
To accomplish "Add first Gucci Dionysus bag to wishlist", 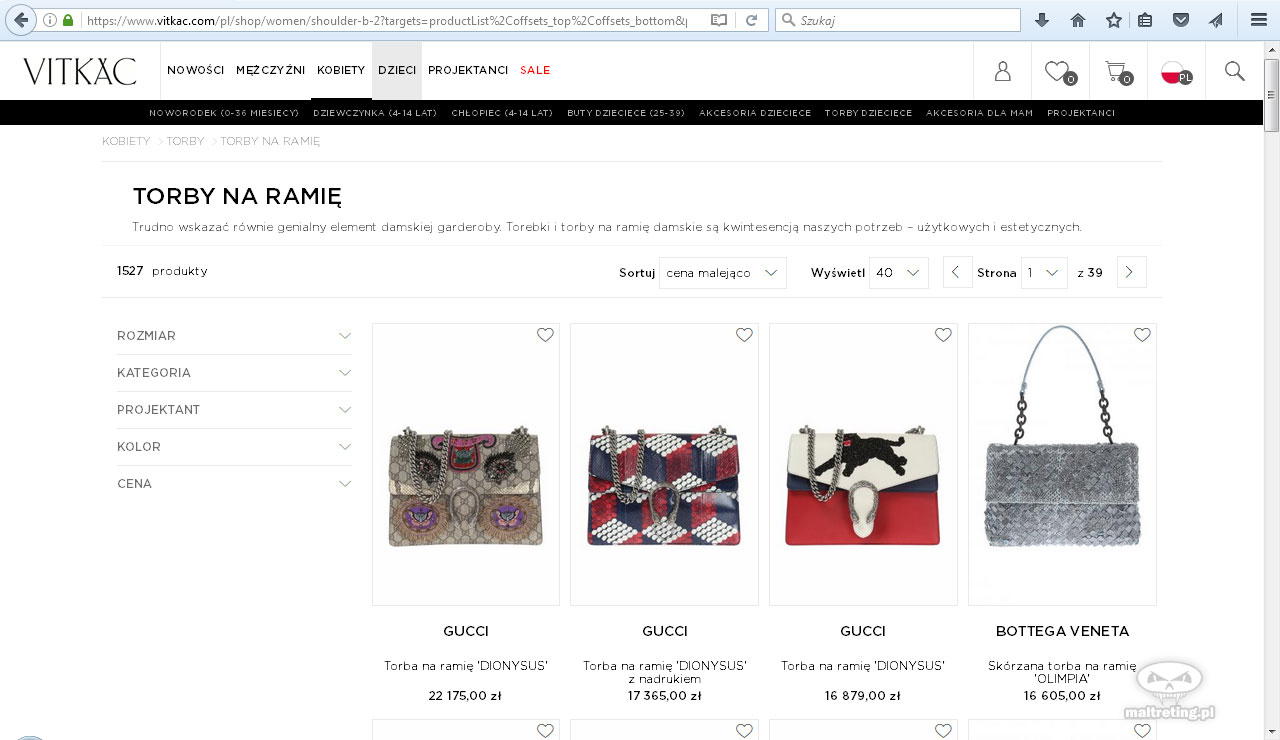I will tap(545, 335).
